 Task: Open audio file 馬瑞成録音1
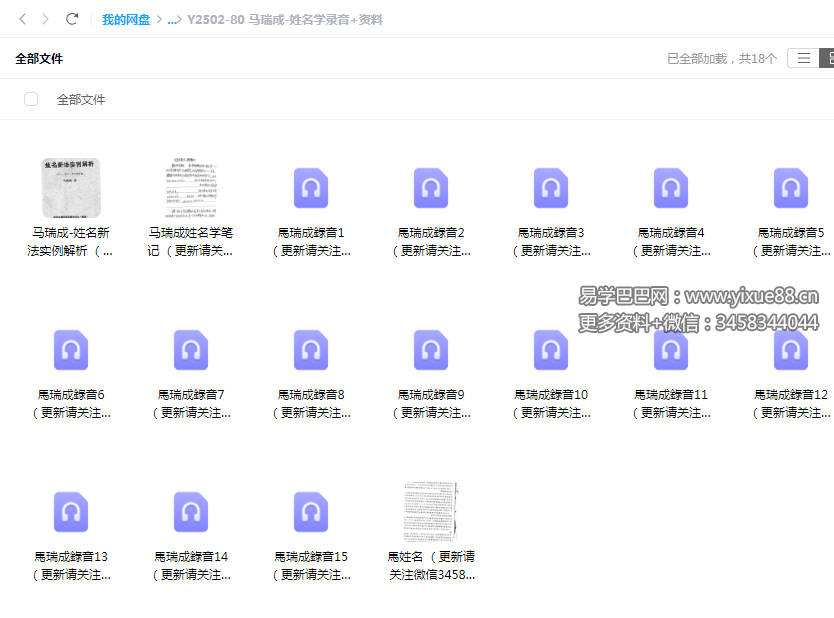click(310, 187)
